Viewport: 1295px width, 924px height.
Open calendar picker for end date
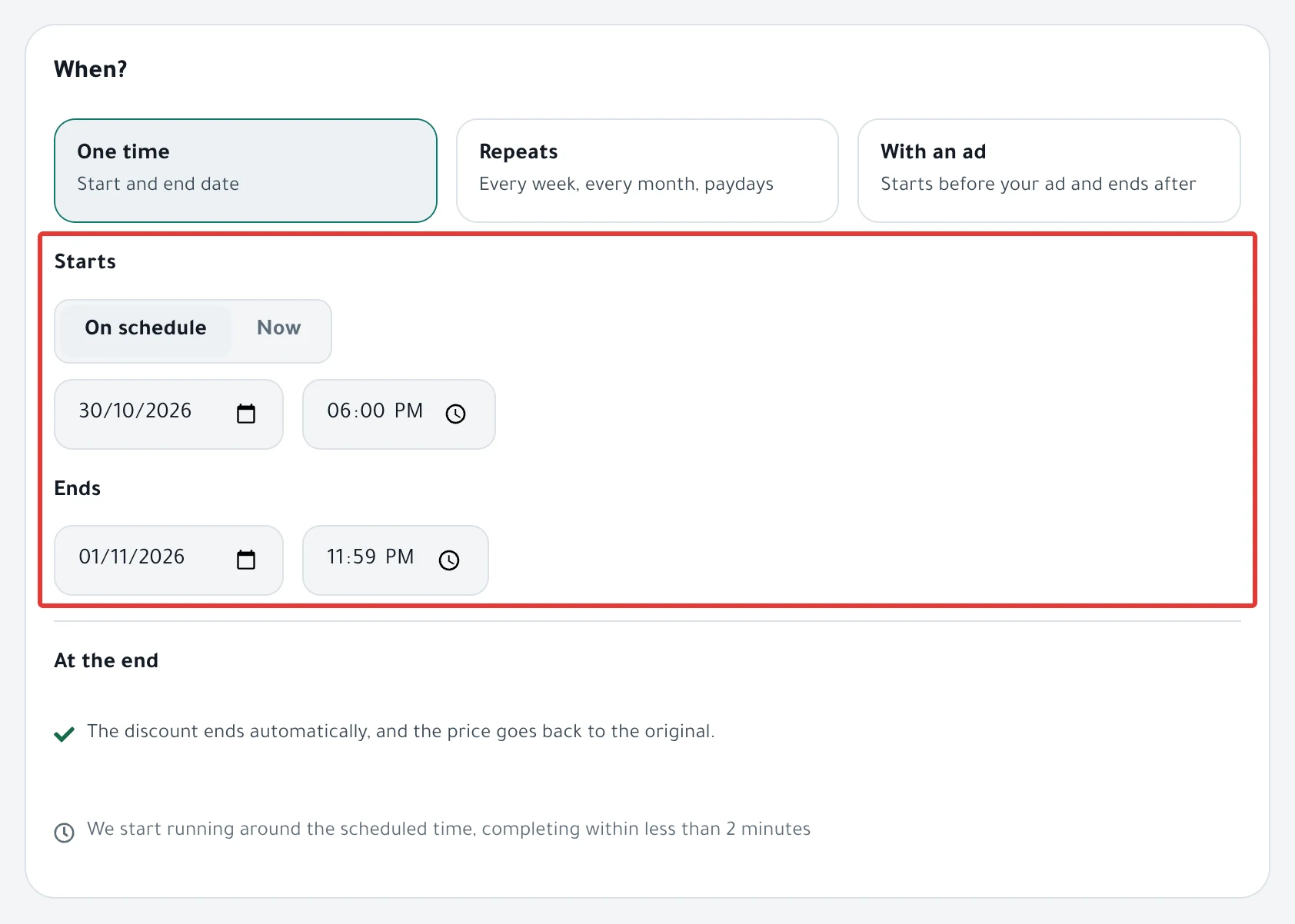246,560
